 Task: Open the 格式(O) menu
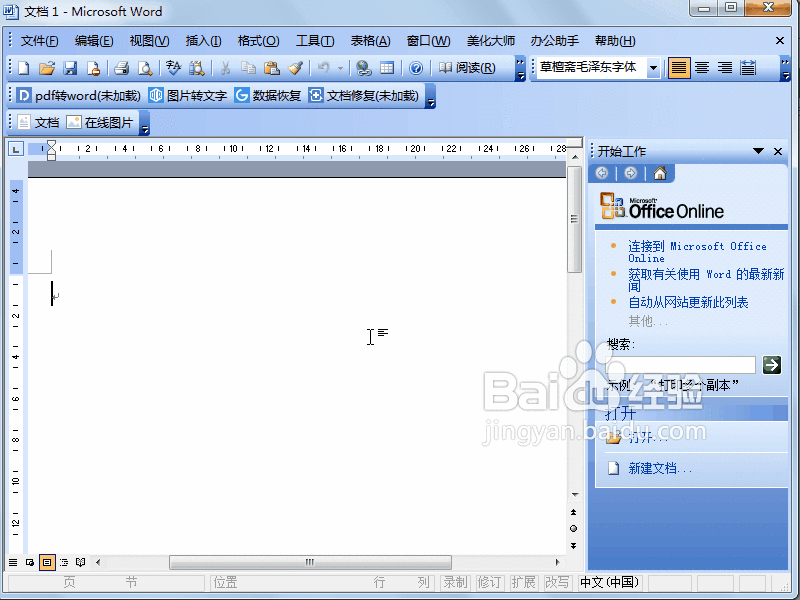click(x=259, y=41)
